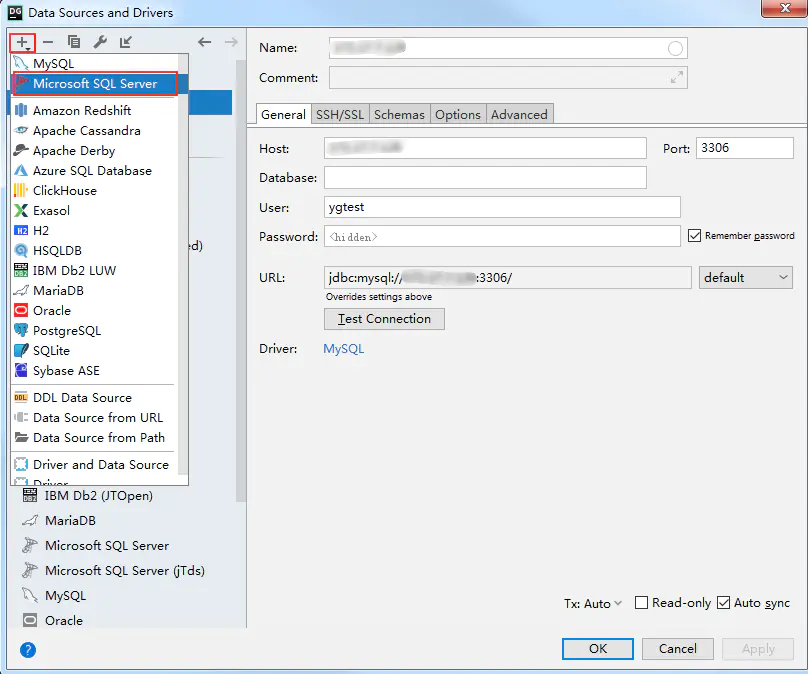Expand the Comment field with the arrows icon
Viewport: 808px width, 674px height.
(x=677, y=77)
